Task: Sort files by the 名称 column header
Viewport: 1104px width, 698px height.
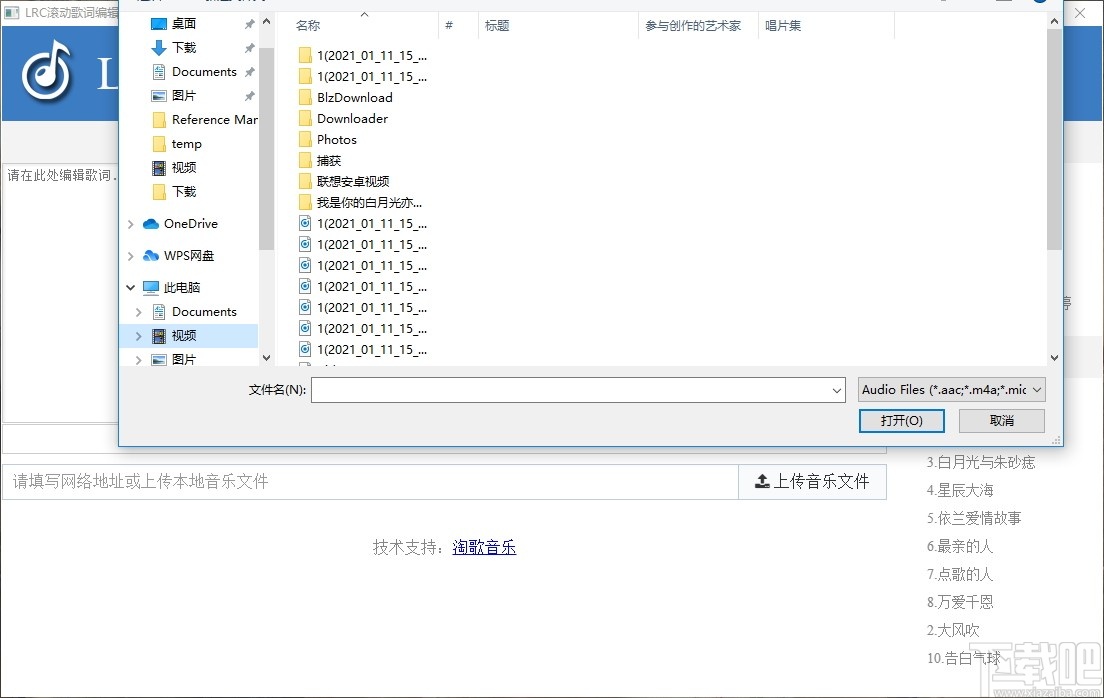Action: tap(307, 25)
